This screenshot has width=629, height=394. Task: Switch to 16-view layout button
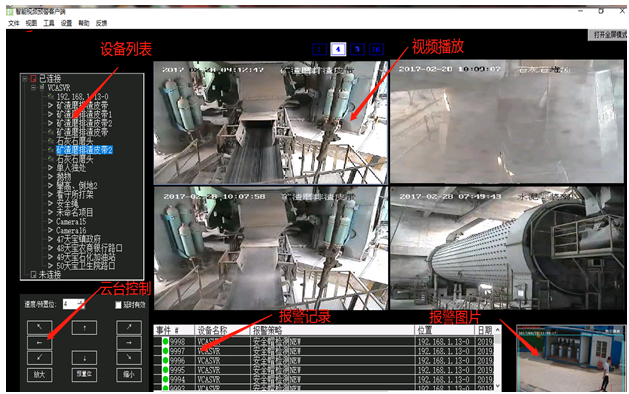[376, 49]
